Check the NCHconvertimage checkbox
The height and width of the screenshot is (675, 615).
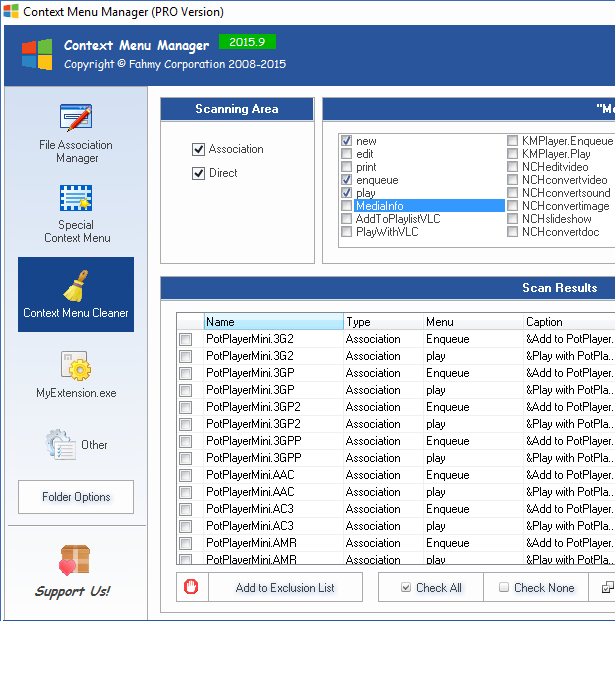[x=512, y=206]
